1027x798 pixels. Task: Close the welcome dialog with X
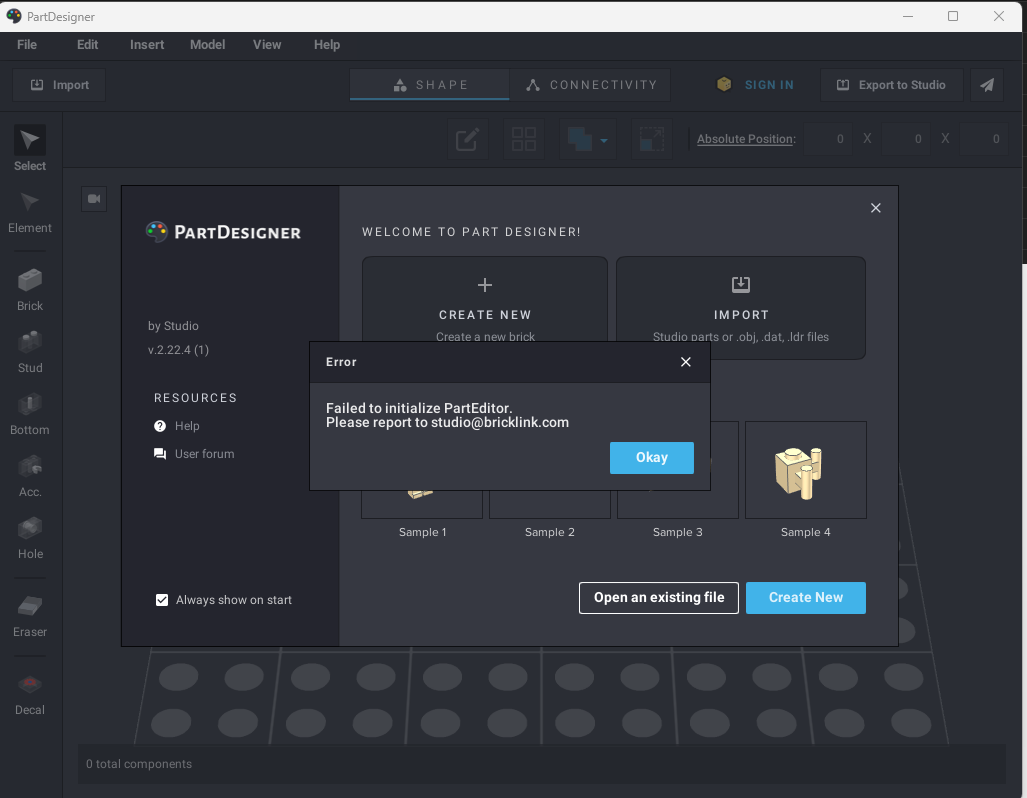click(876, 208)
